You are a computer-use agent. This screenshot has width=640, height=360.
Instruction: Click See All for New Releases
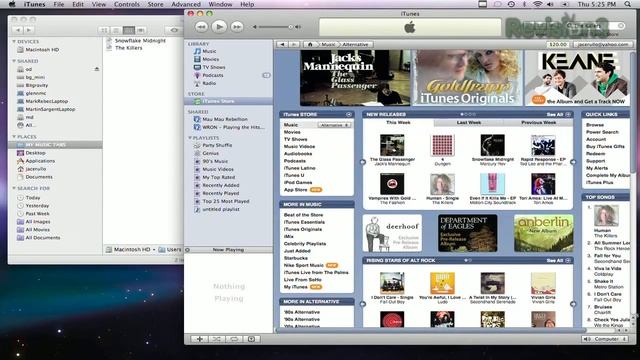pyautogui.click(x=558, y=115)
